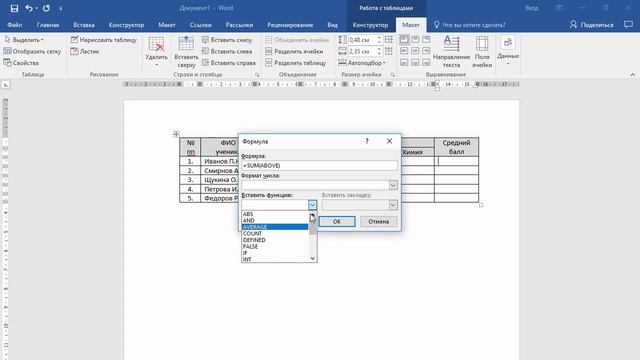Viewport: 640px width, 360px height.
Task: Select the Ластик eraser tool
Action: click(x=84, y=51)
